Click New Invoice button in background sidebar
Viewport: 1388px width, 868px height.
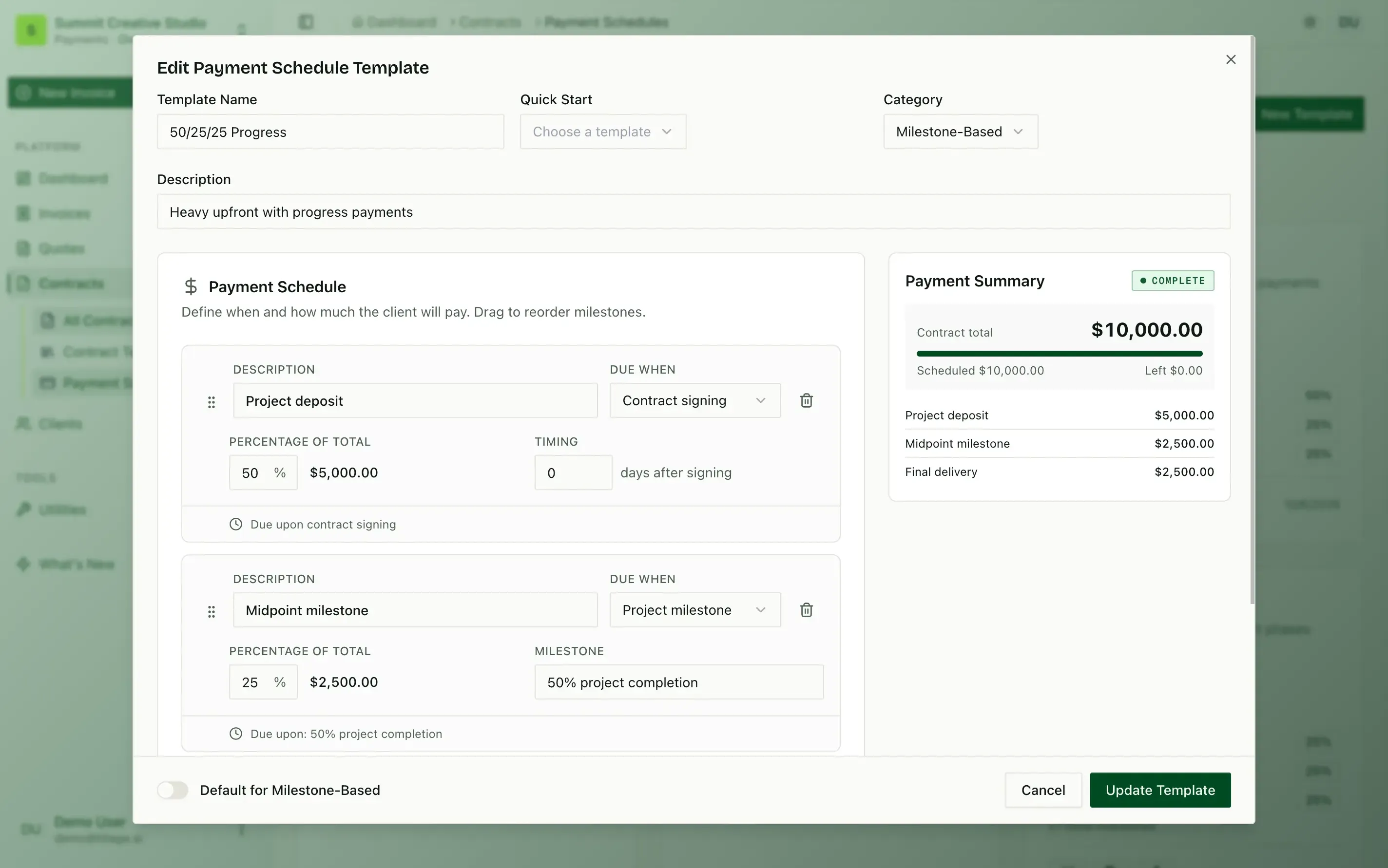(x=70, y=93)
